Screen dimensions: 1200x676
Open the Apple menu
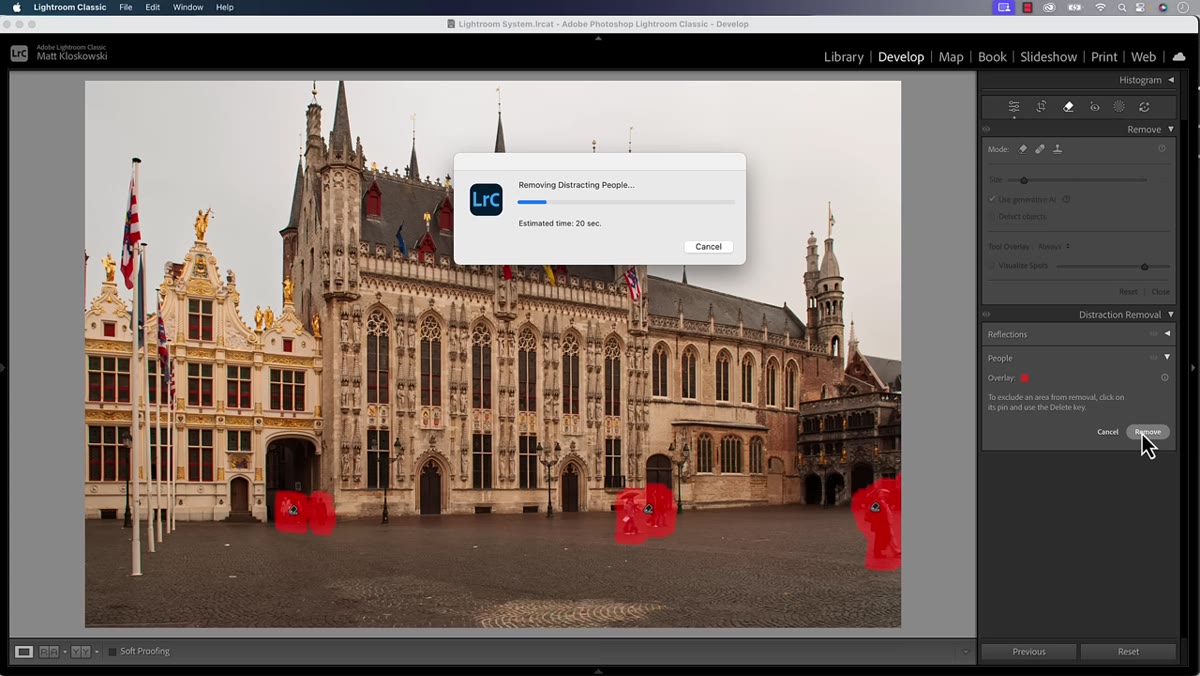click(16, 7)
